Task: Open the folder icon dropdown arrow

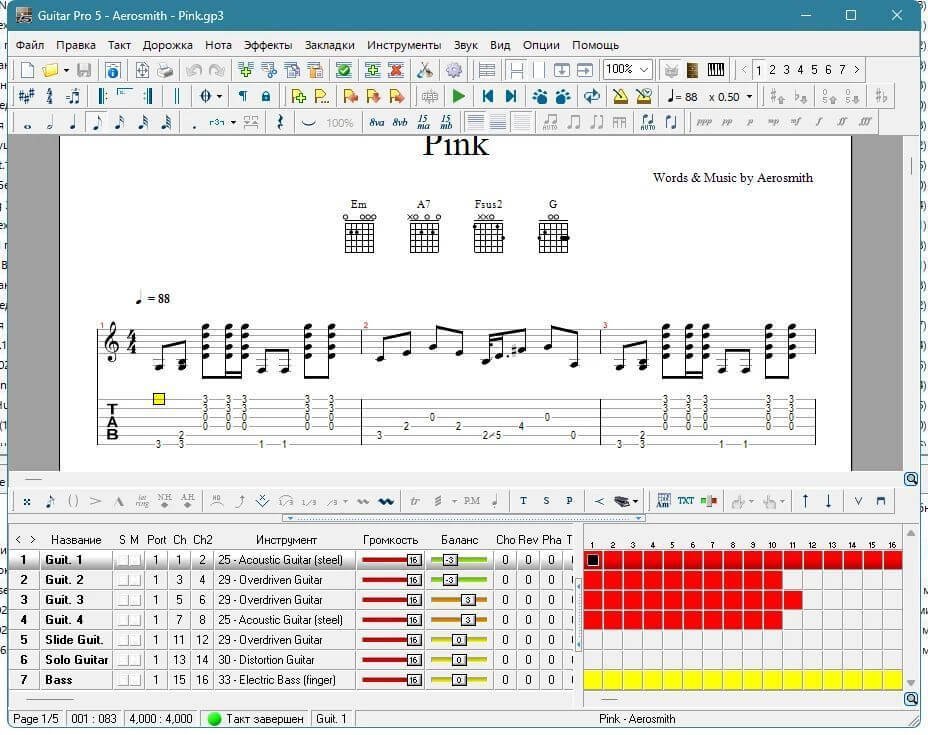Action: coord(66,70)
